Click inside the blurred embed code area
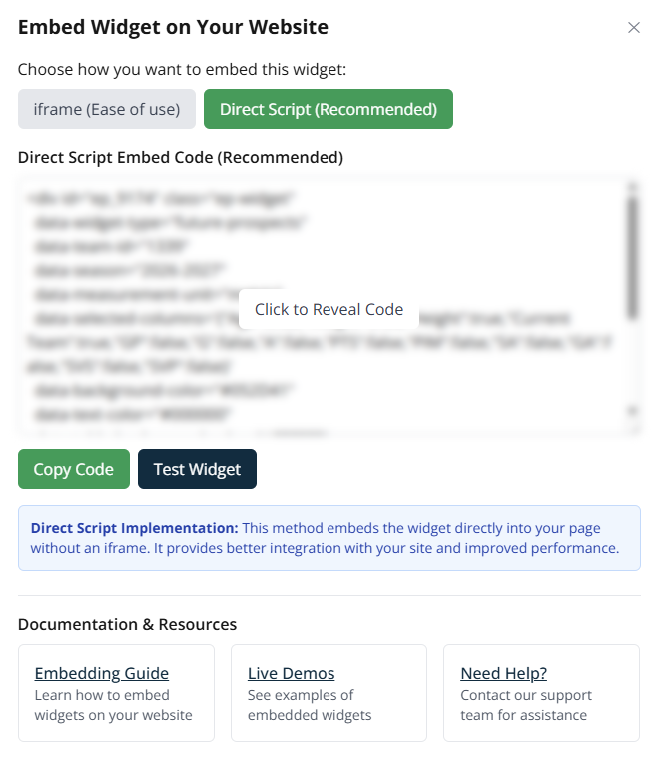 [x=150, y=380]
